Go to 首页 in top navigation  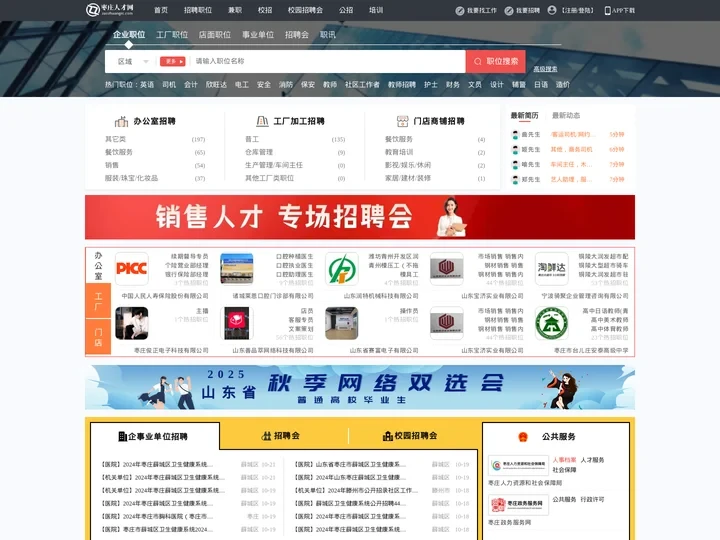coord(161,10)
